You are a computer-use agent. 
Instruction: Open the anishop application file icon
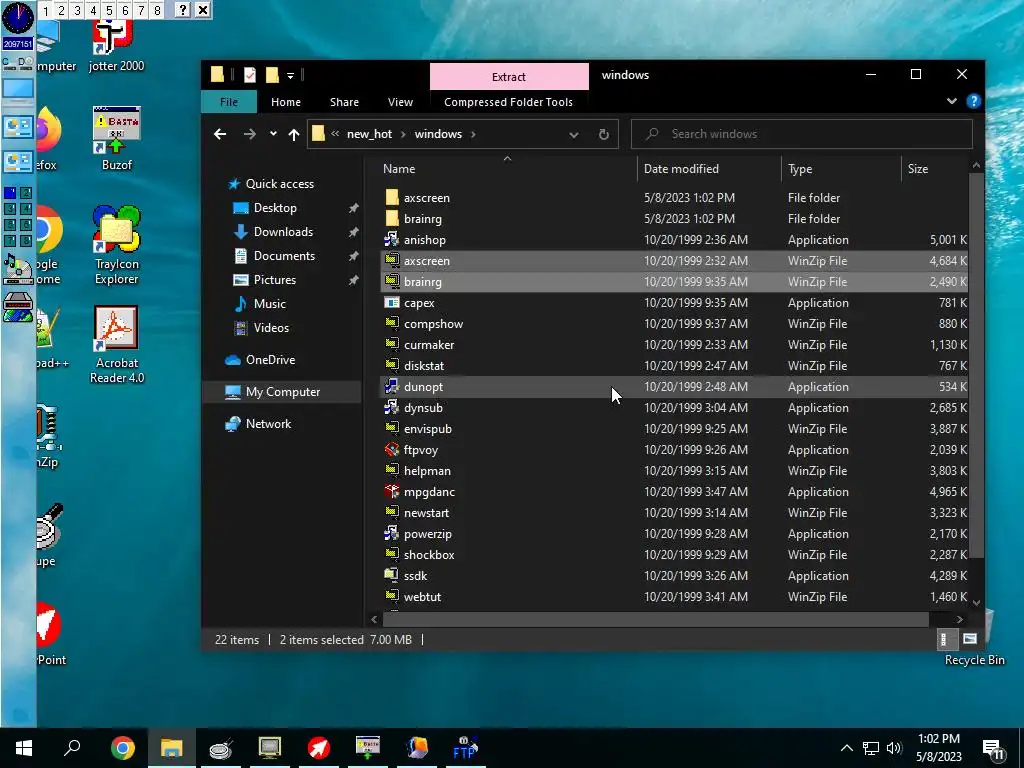coord(391,240)
